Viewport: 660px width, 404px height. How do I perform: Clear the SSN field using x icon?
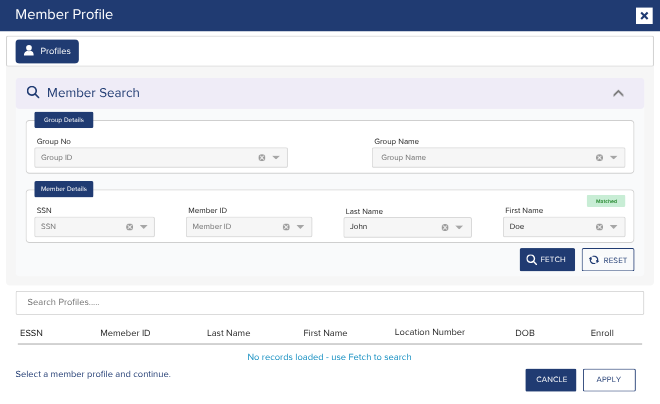point(130,227)
